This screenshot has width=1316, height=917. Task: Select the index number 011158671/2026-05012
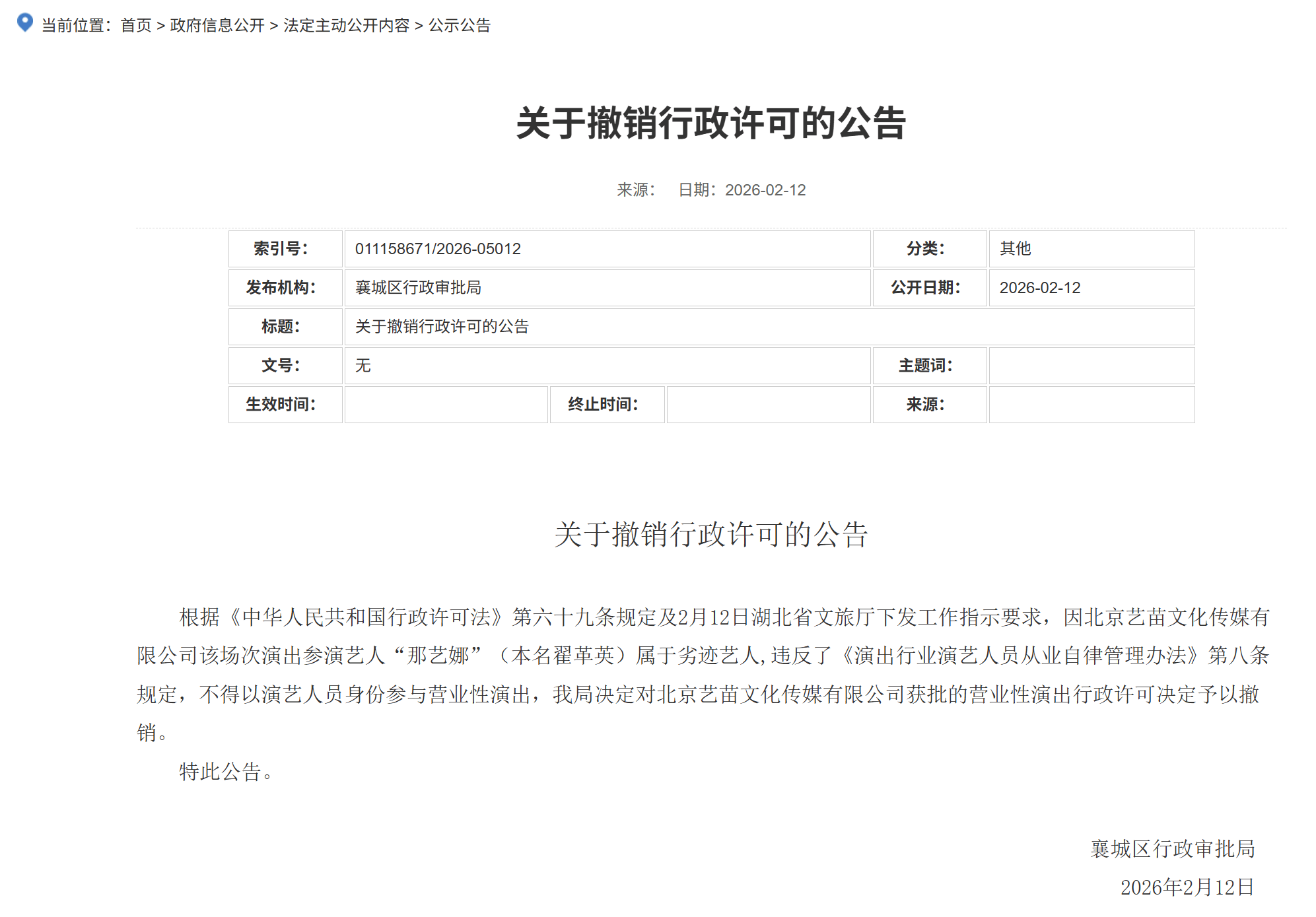point(437,249)
